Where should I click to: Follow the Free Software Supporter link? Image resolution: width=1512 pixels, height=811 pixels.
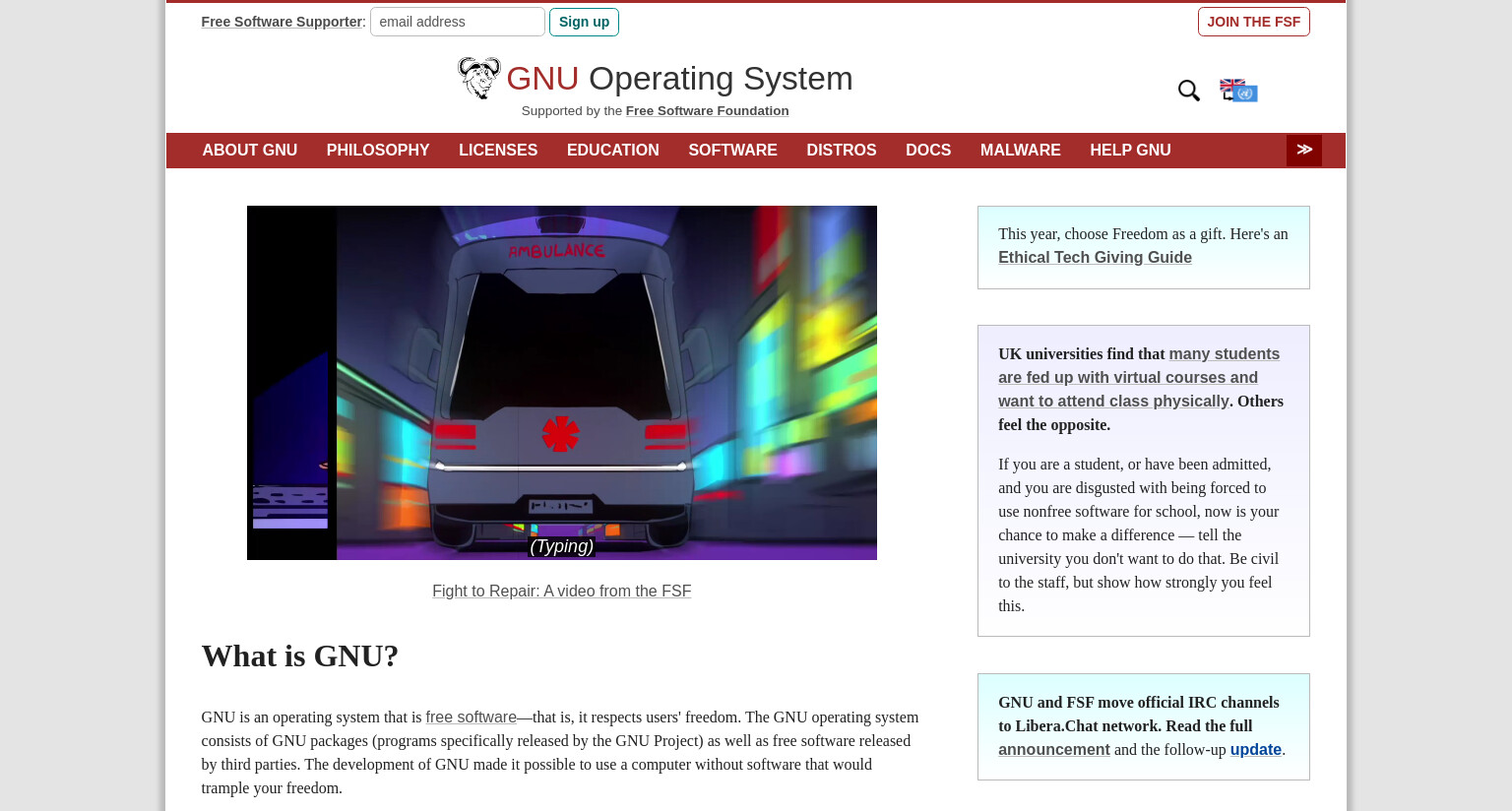pos(282,22)
